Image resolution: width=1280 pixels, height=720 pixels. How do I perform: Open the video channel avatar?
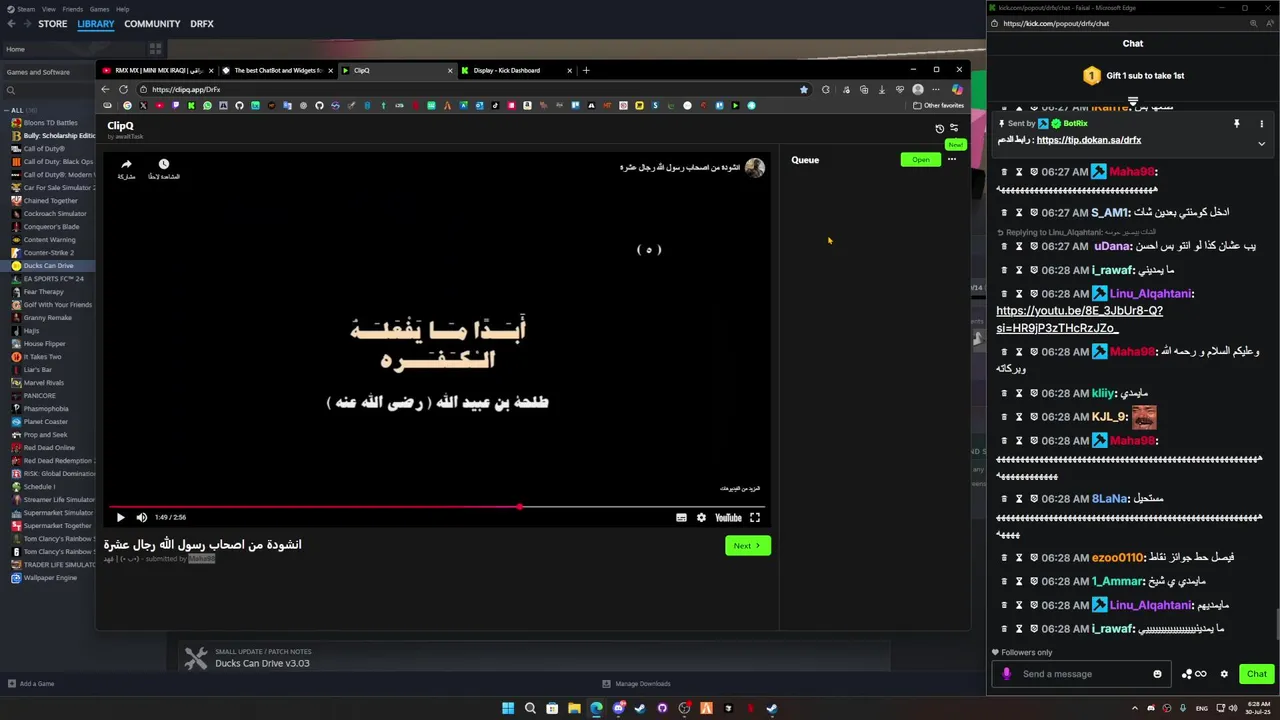coord(755,168)
